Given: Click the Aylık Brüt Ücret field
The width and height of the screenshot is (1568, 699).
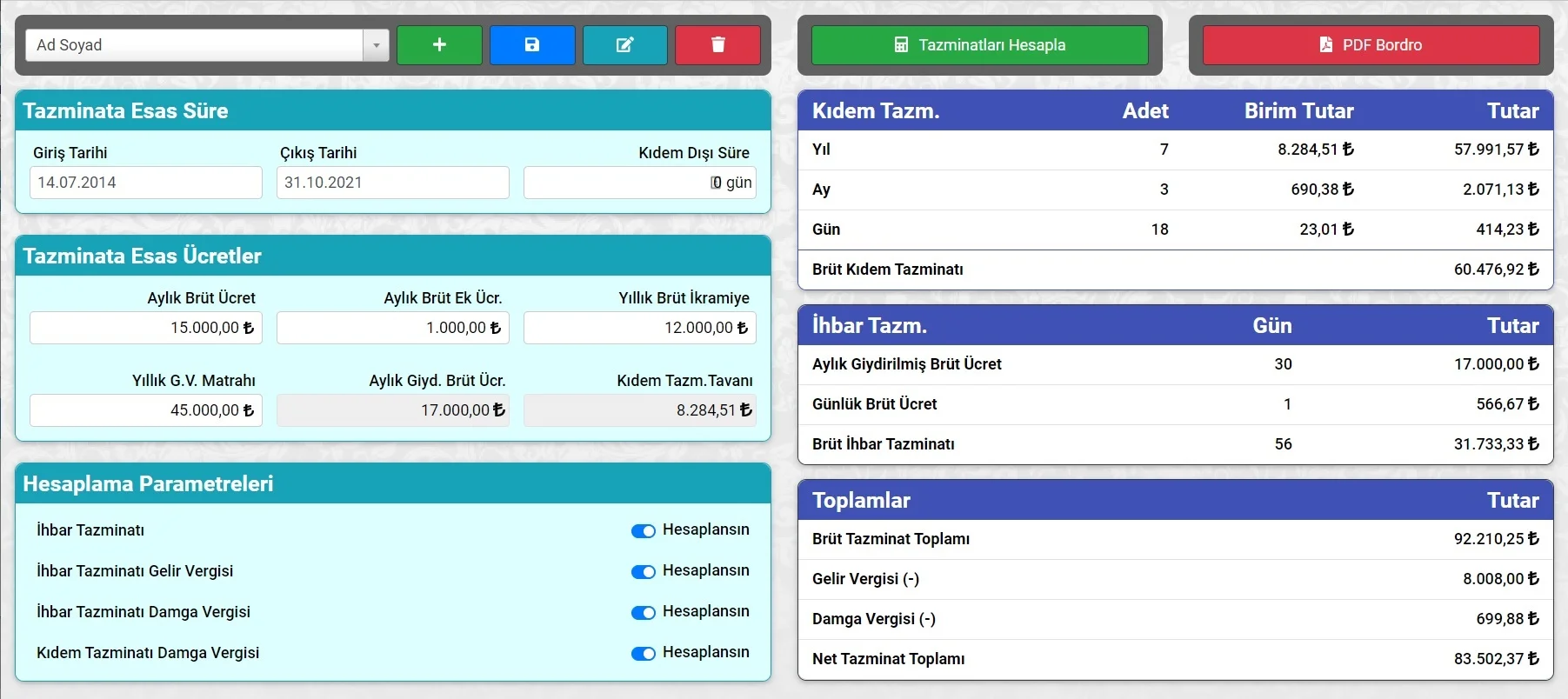Looking at the screenshot, I should pyautogui.click(x=146, y=328).
